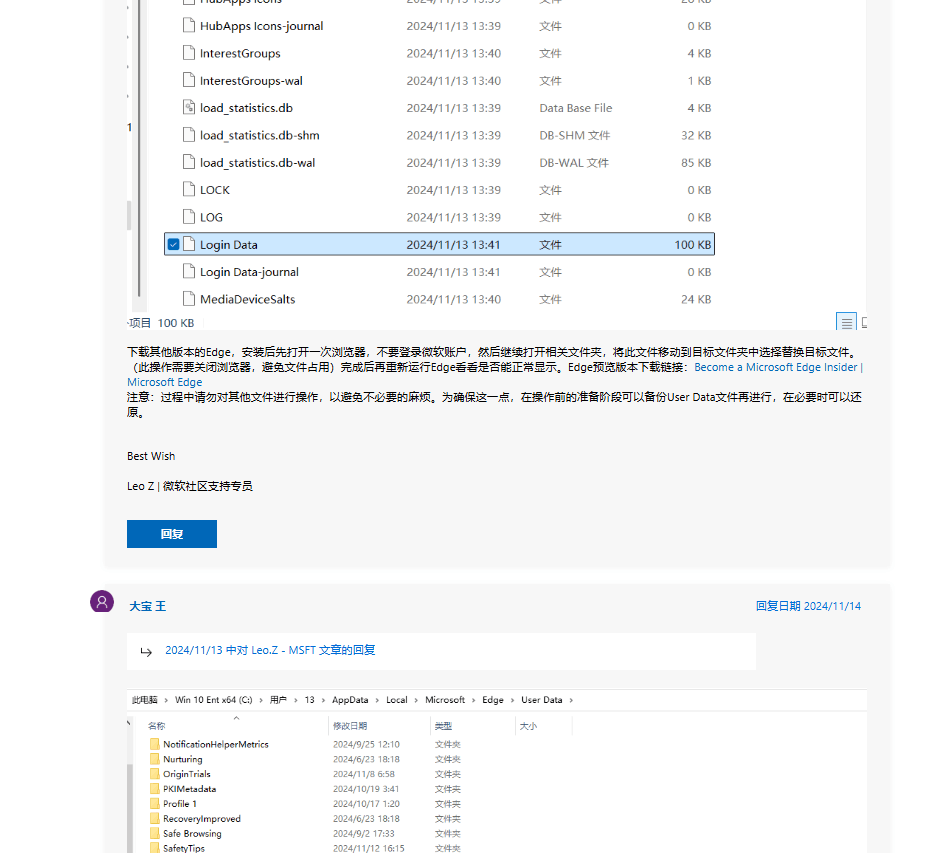Click the DB-SHM 文件 type cell
Screen dimensions: 945x853
(x=574, y=135)
